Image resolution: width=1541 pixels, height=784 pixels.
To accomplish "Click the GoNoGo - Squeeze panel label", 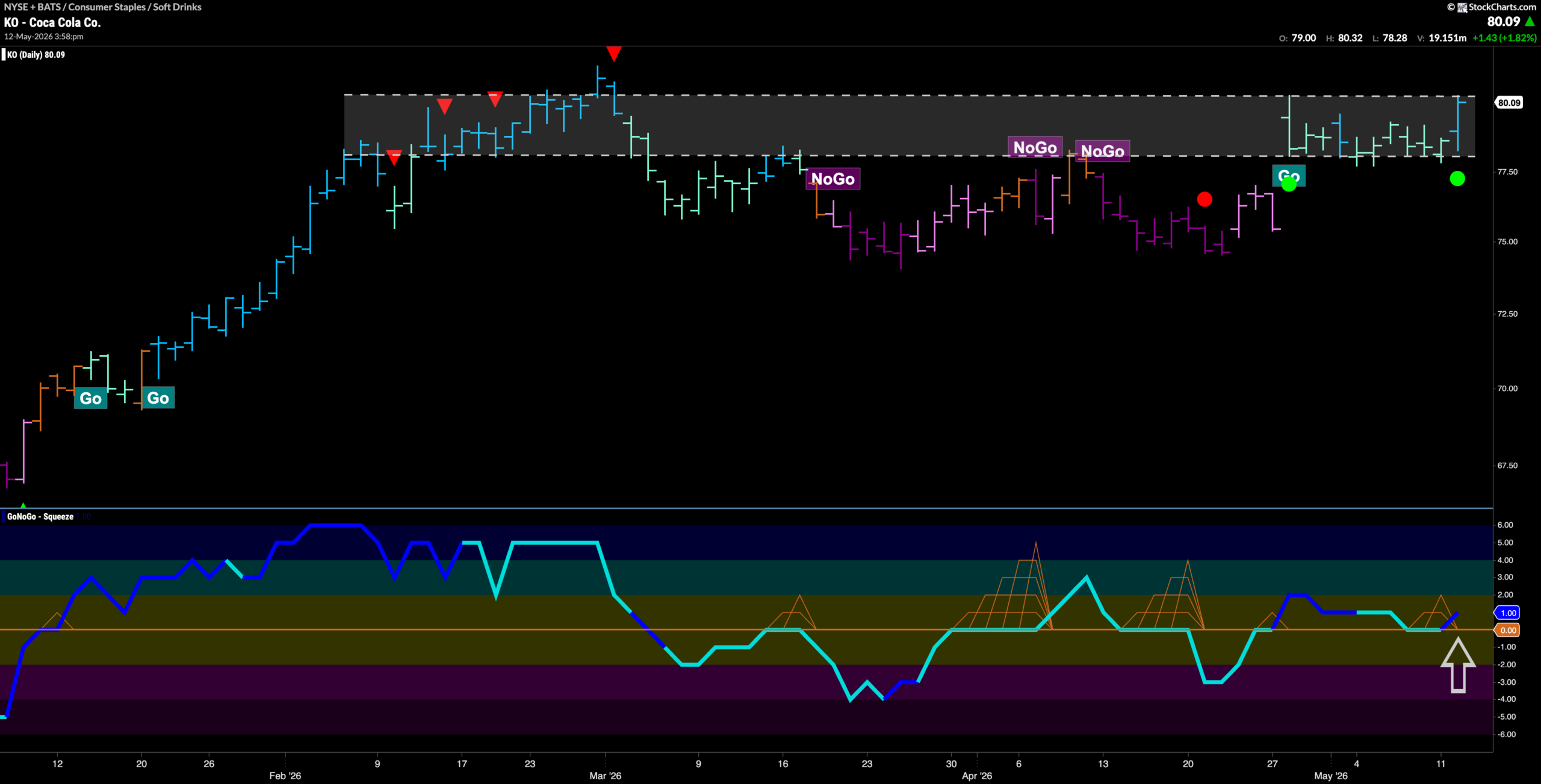I will 40,517.
